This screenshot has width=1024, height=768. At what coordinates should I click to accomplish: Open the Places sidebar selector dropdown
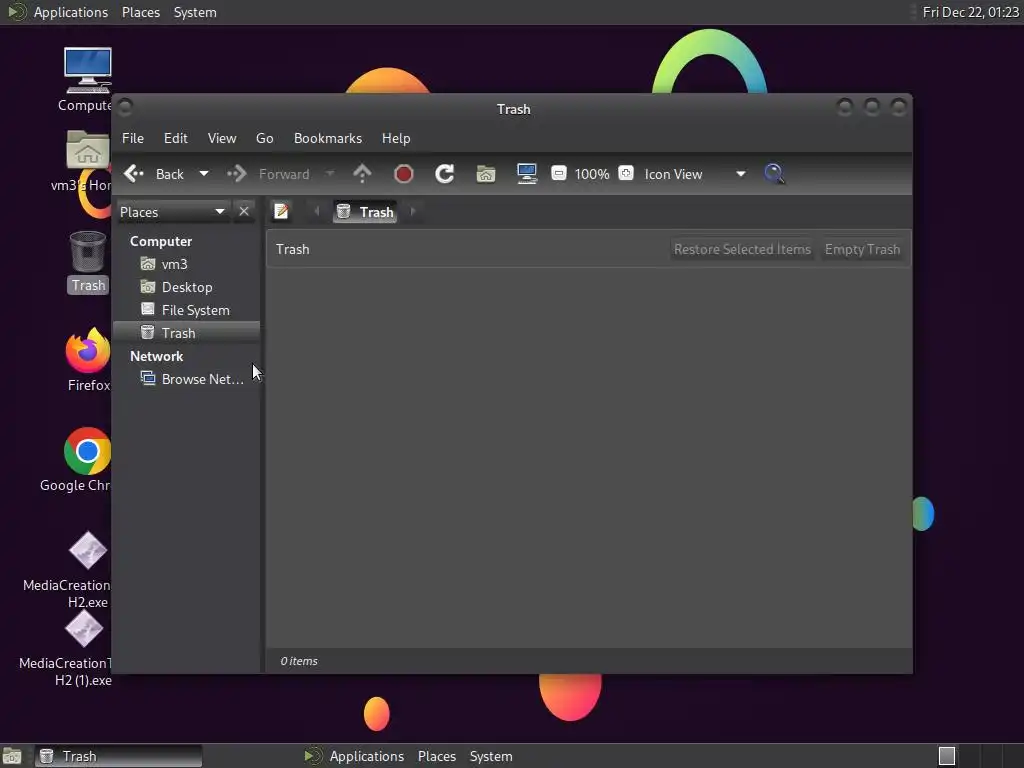point(172,212)
